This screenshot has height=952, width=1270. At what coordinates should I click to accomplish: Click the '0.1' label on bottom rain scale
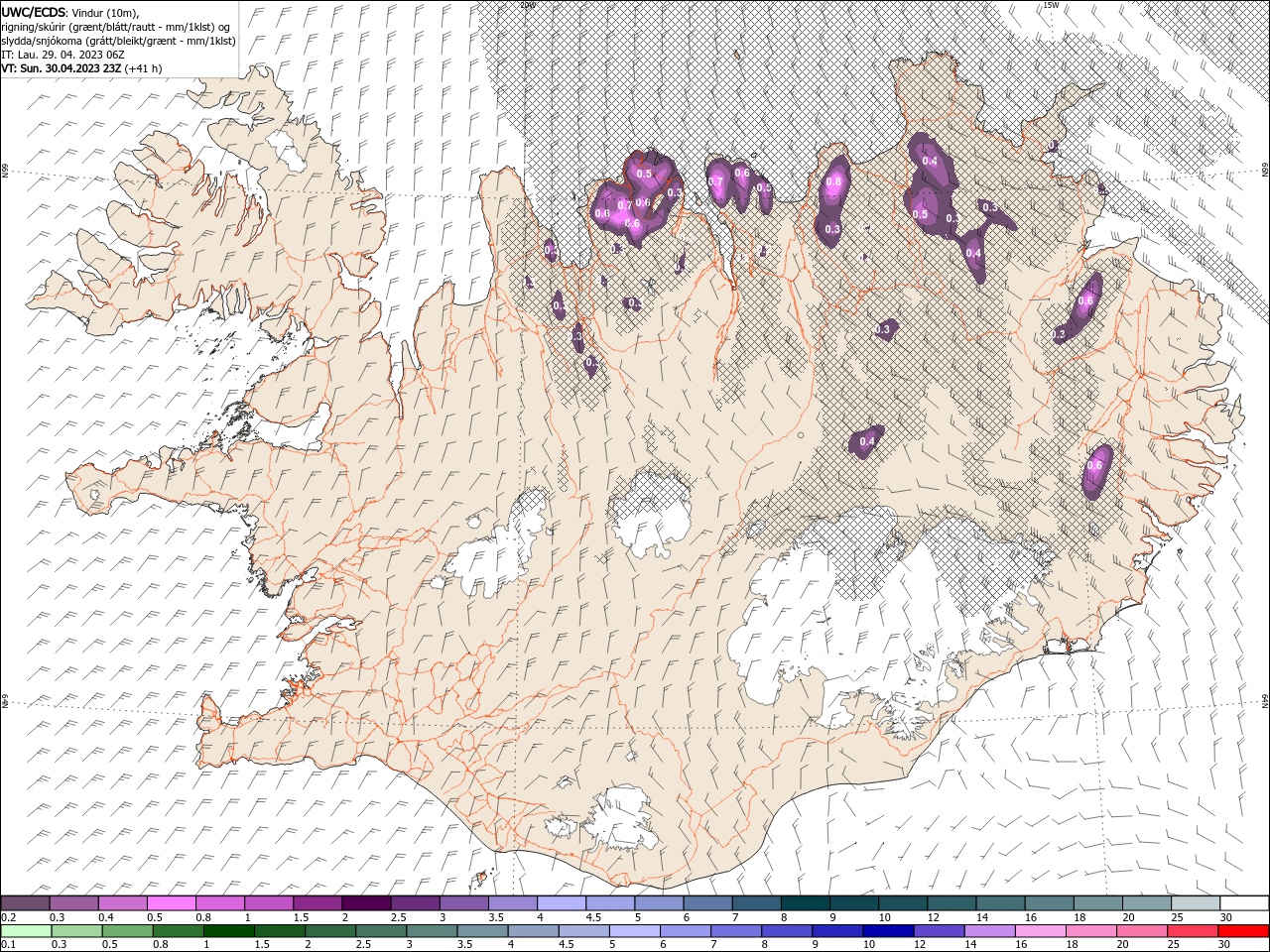click(x=8, y=945)
